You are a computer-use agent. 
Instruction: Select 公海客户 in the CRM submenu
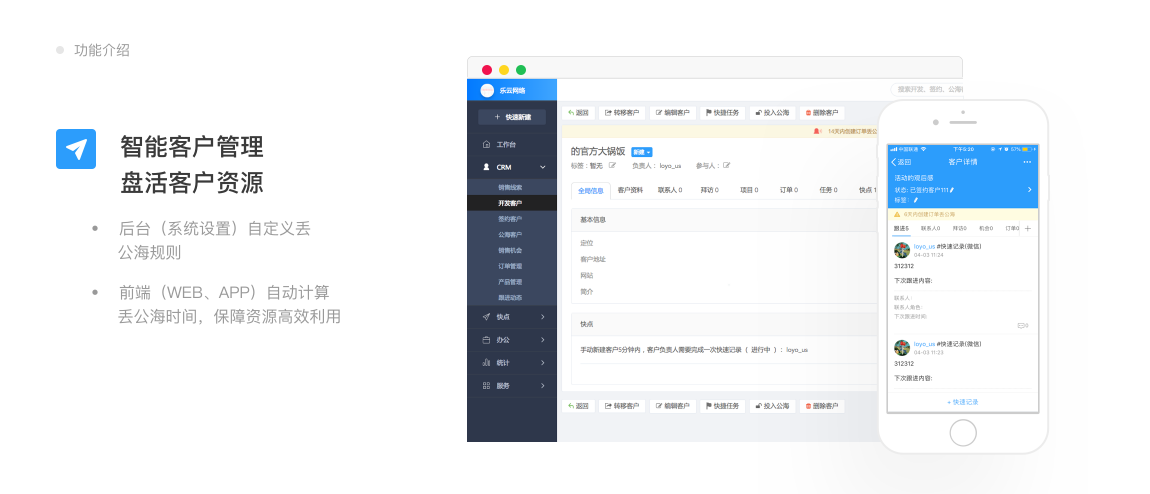[x=510, y=235]
